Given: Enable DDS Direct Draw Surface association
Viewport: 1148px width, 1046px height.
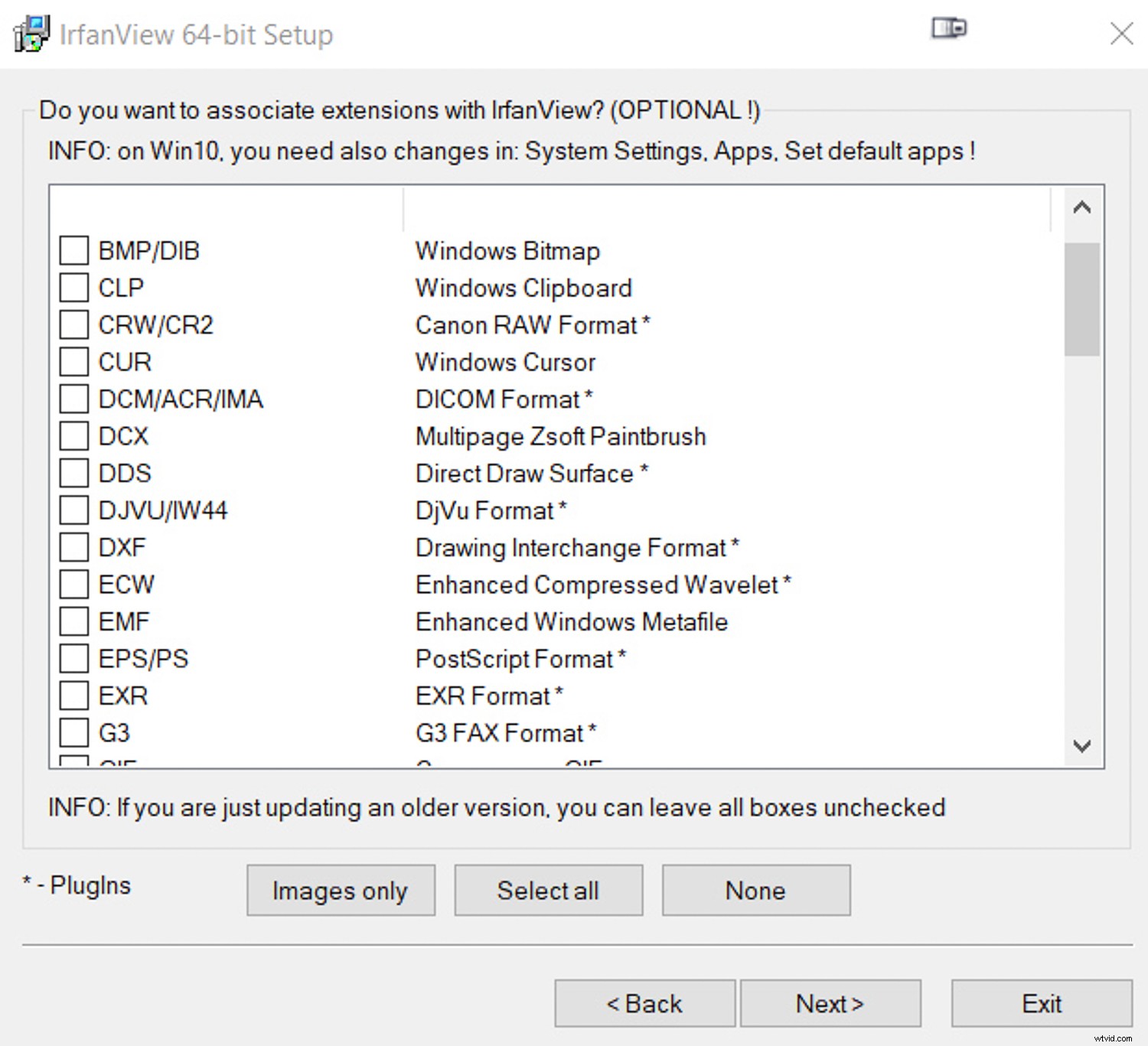Looking at the screenshot, I should (x=74, y=473).
